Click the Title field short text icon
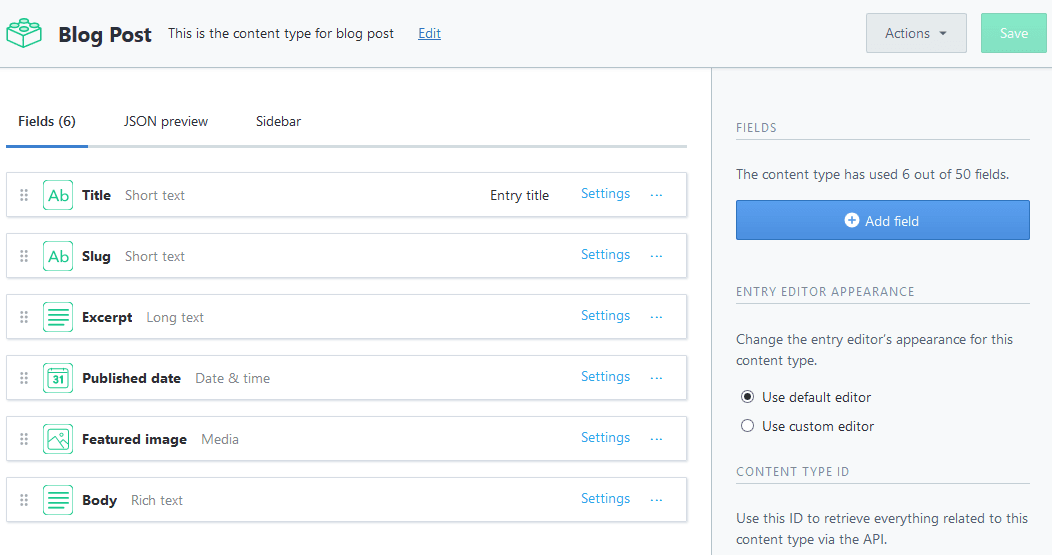This screenshot has height=555, width=1052. pyautogui.click(x=58, y=195)
